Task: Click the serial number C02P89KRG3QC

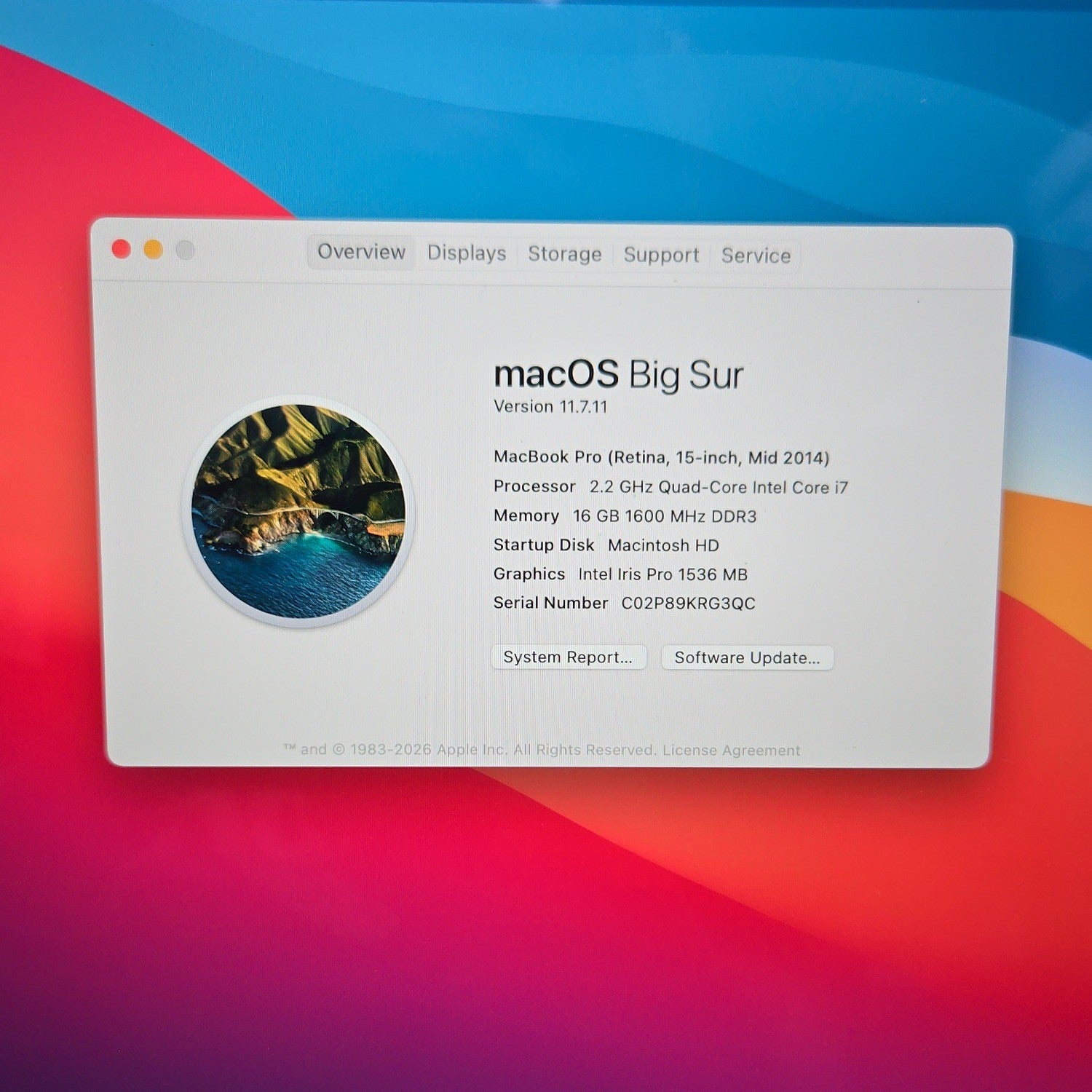Action: (688, 604)
